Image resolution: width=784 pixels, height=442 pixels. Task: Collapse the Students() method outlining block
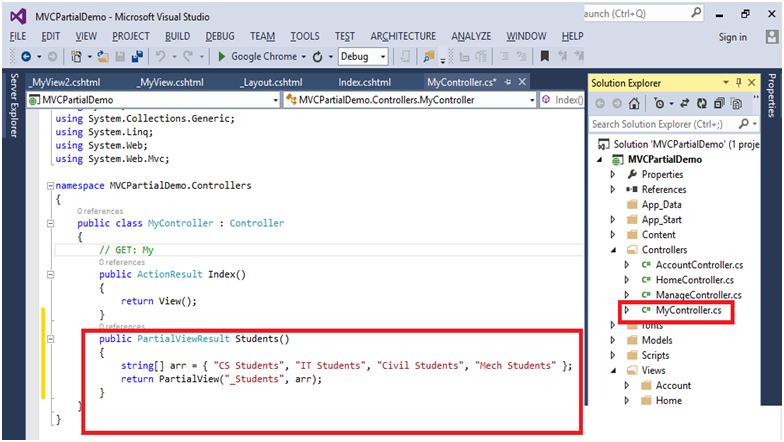50,338
